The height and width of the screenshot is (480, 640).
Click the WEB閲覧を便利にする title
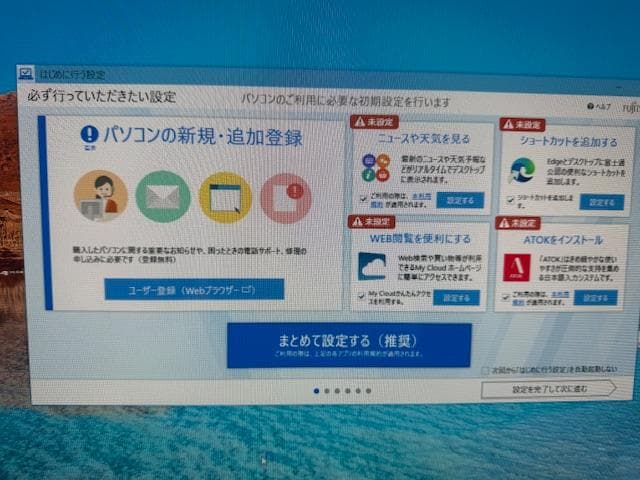tap(420, 238)
